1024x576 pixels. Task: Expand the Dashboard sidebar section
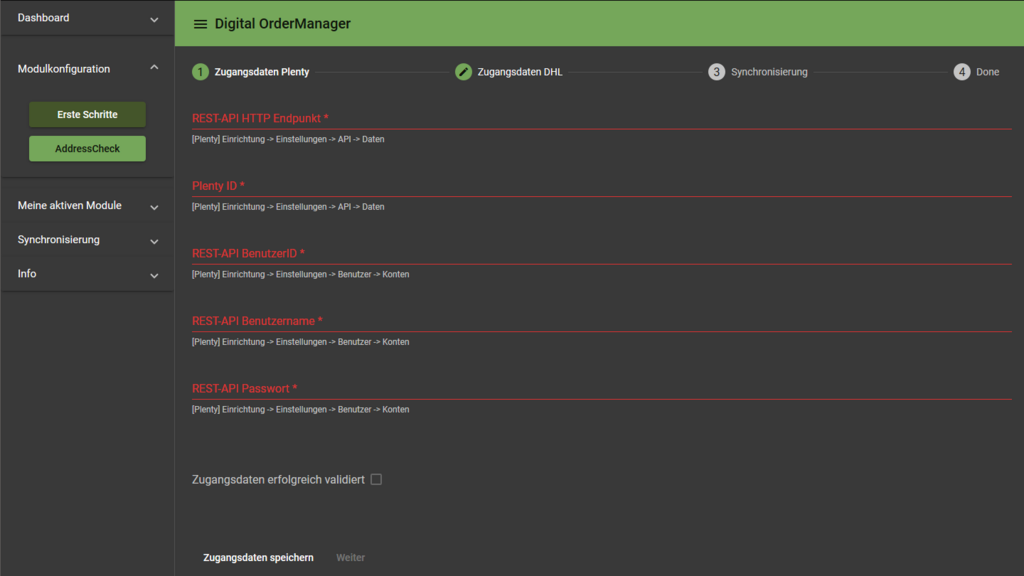coord(154,19)
